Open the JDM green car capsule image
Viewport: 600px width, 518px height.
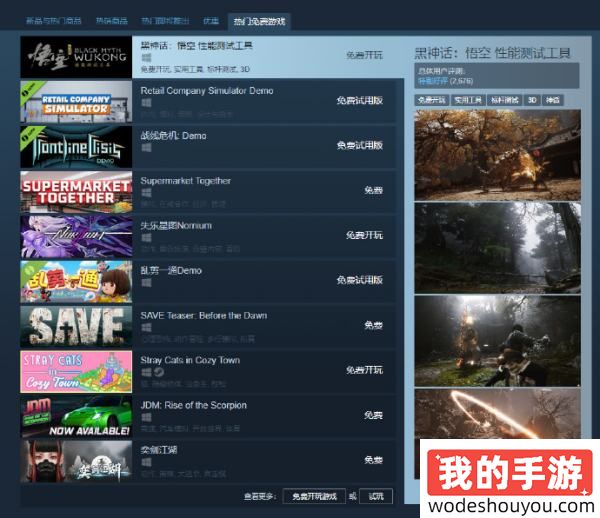pos(76,416)
